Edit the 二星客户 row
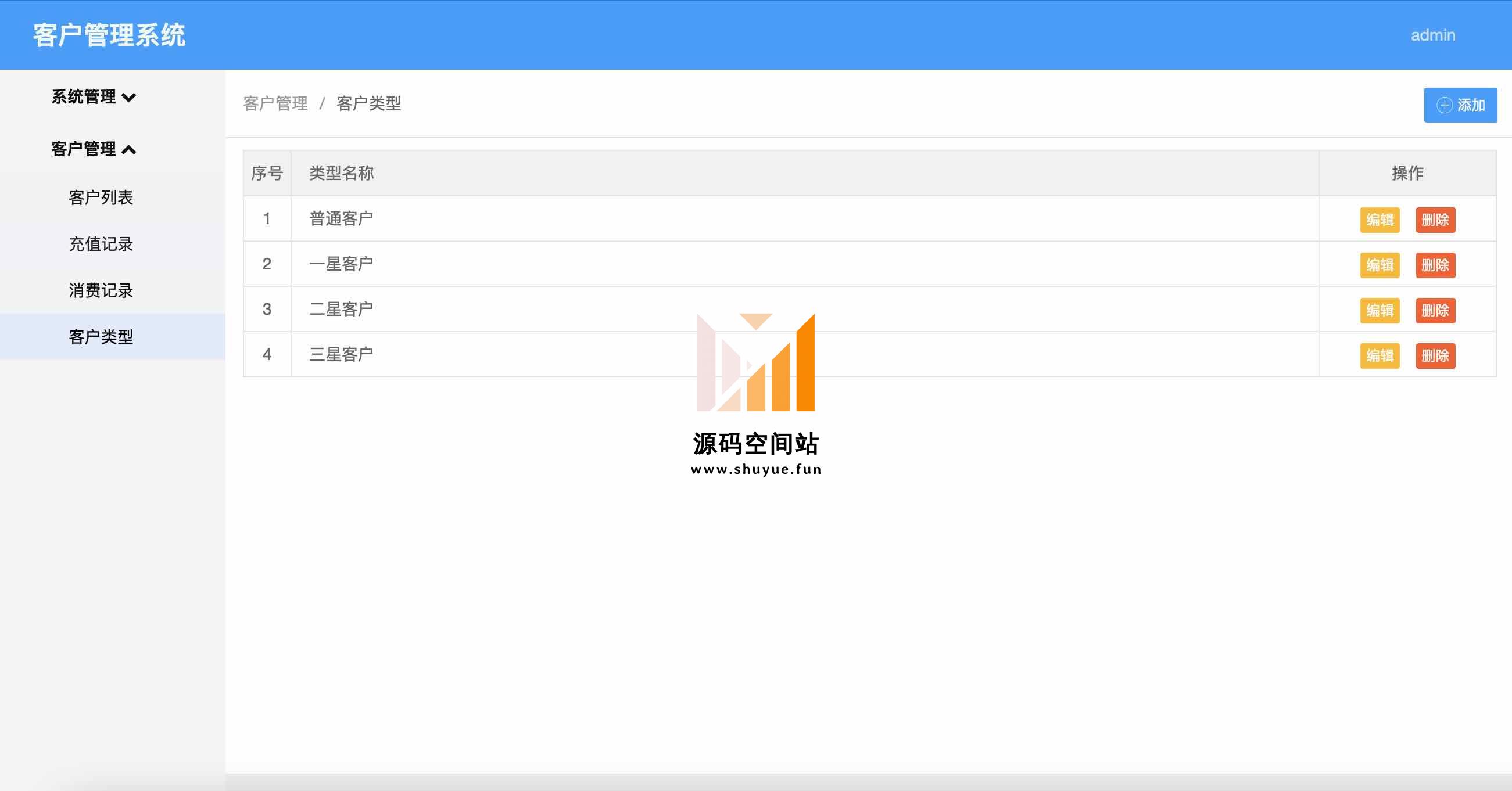The width and height of the screenshot is (1512, 791). tap(1380, 310)
